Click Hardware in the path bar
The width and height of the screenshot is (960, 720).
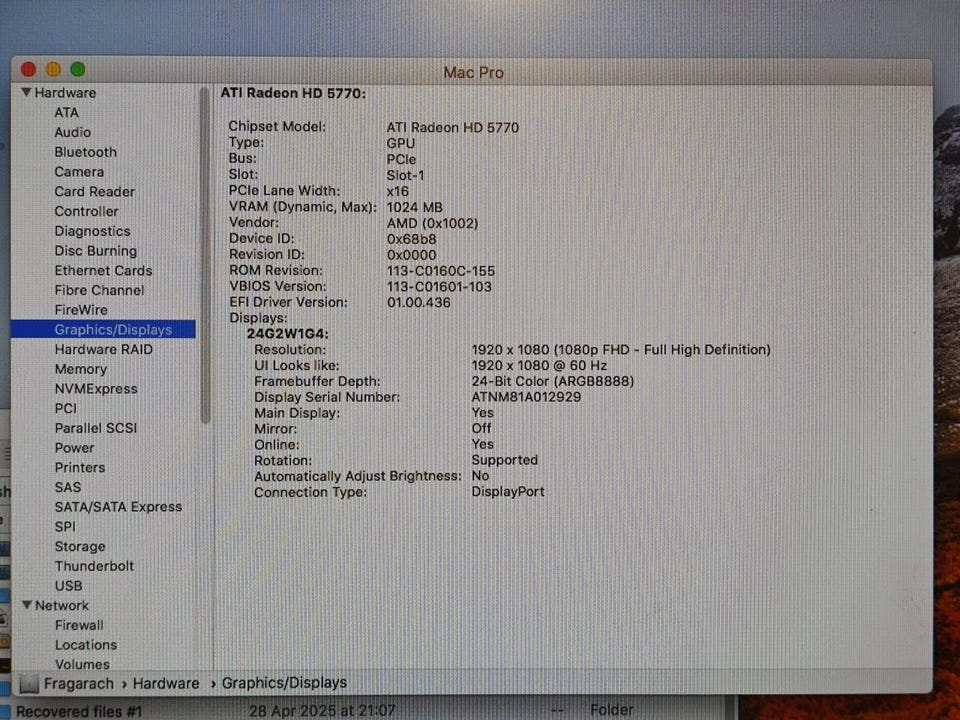tap(166, 683)
